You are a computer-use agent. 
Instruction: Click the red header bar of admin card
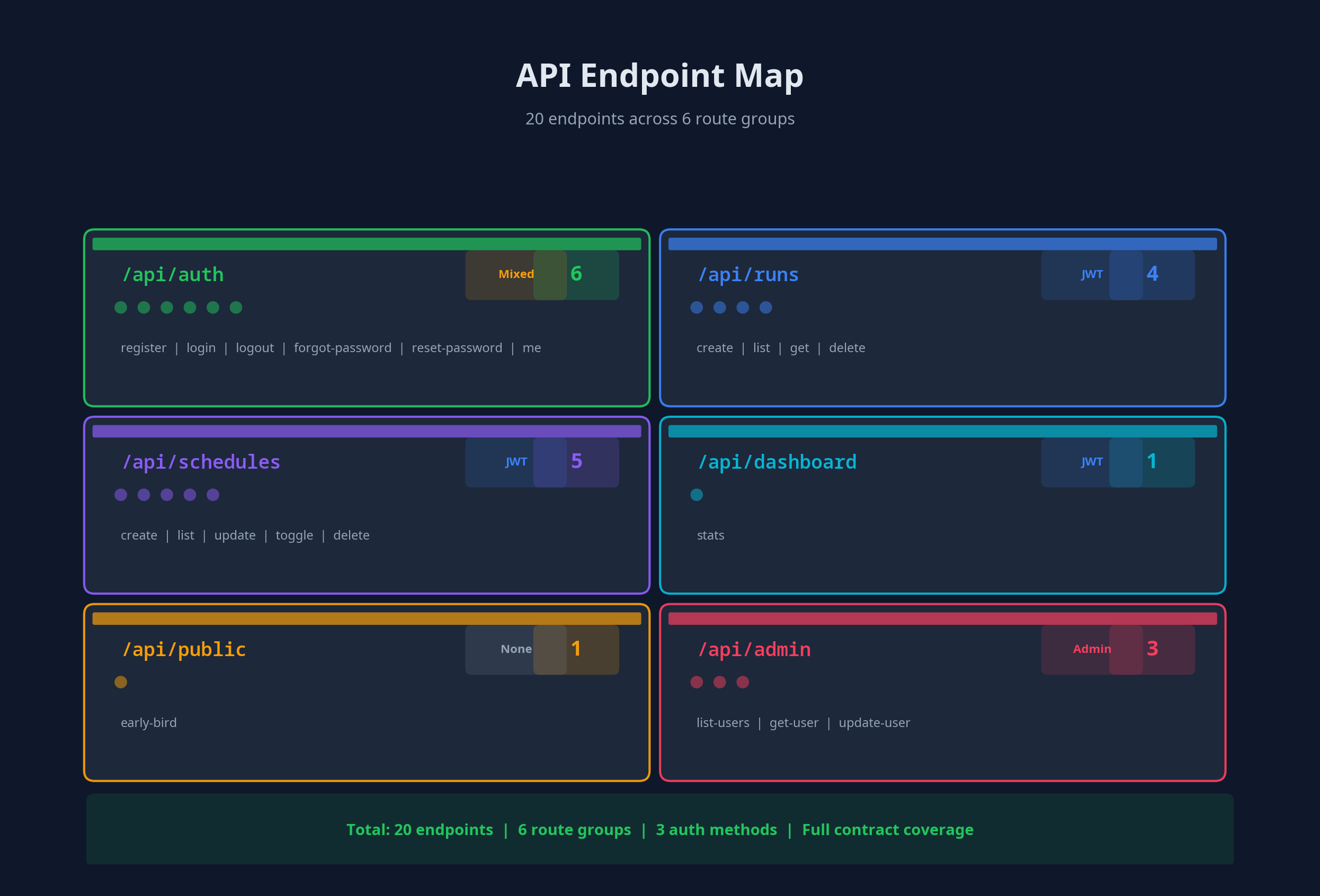coord(943,619)
